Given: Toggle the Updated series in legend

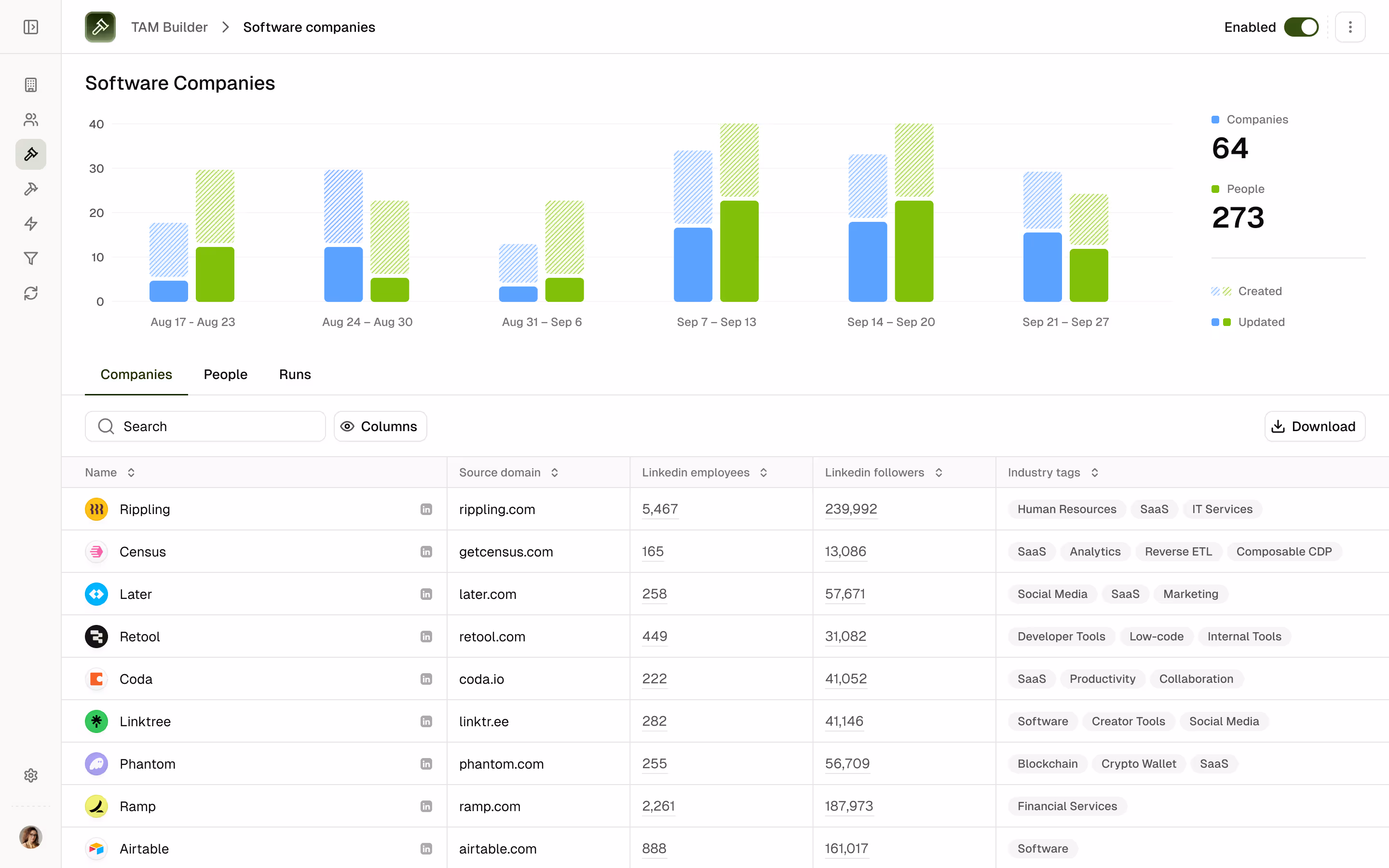Looking at the screenshot, I should pyautogui.click(x=1248, y=322).
